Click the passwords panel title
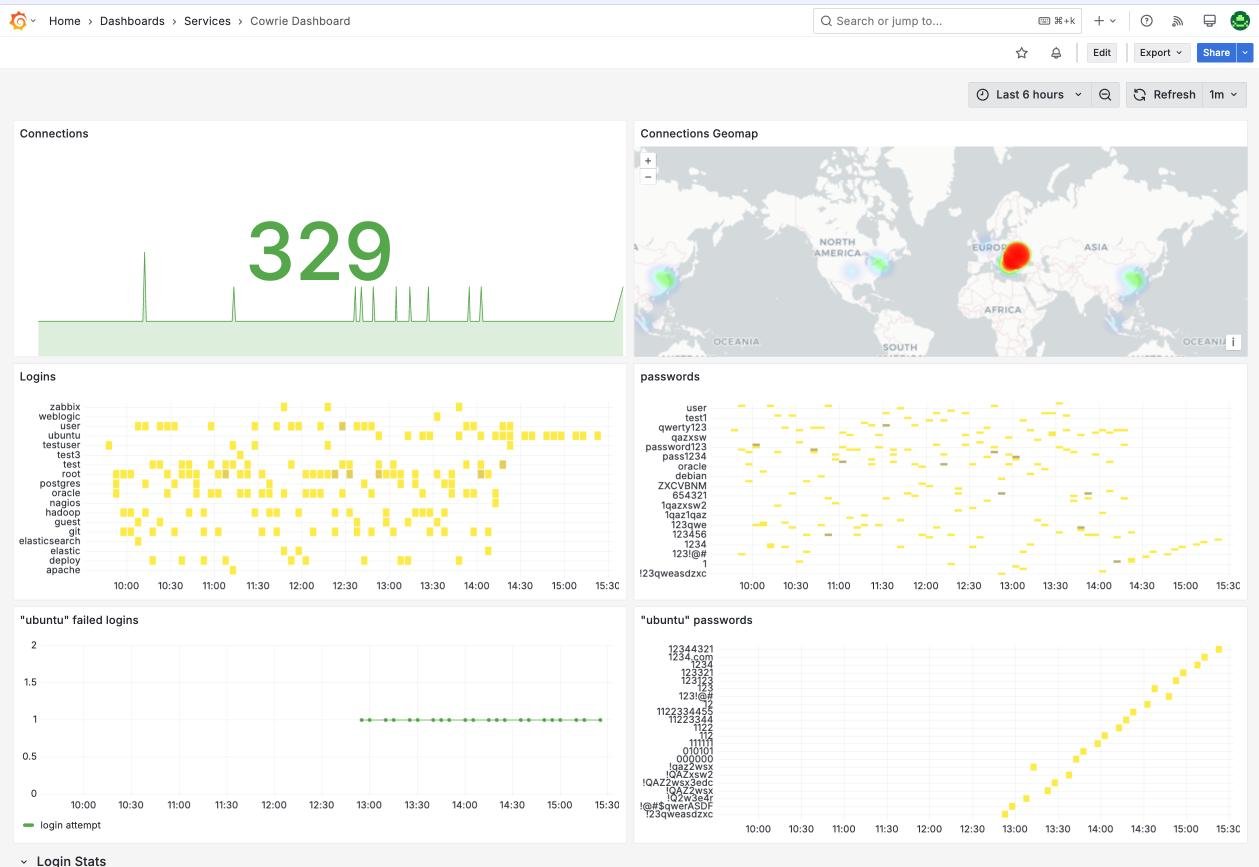 (x=670, y=377)
